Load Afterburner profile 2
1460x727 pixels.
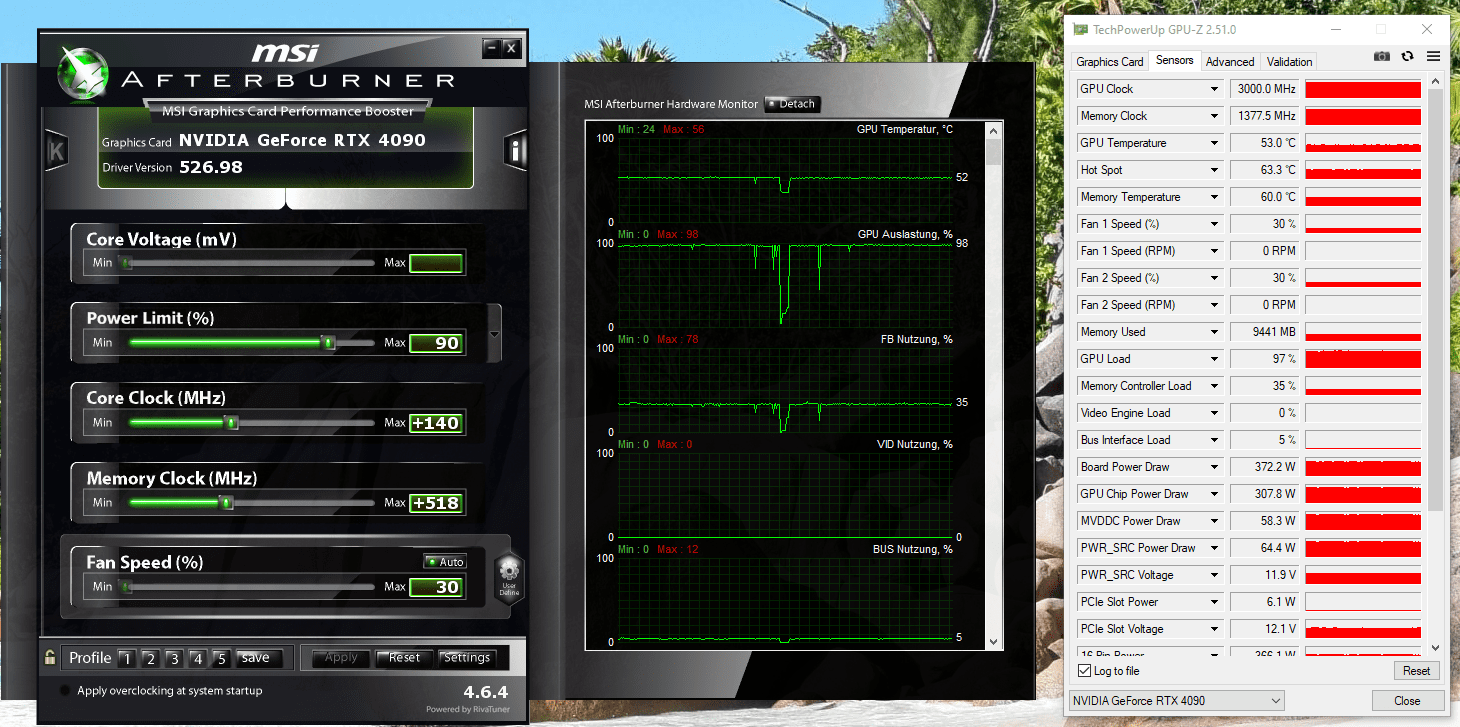[150, 658]
